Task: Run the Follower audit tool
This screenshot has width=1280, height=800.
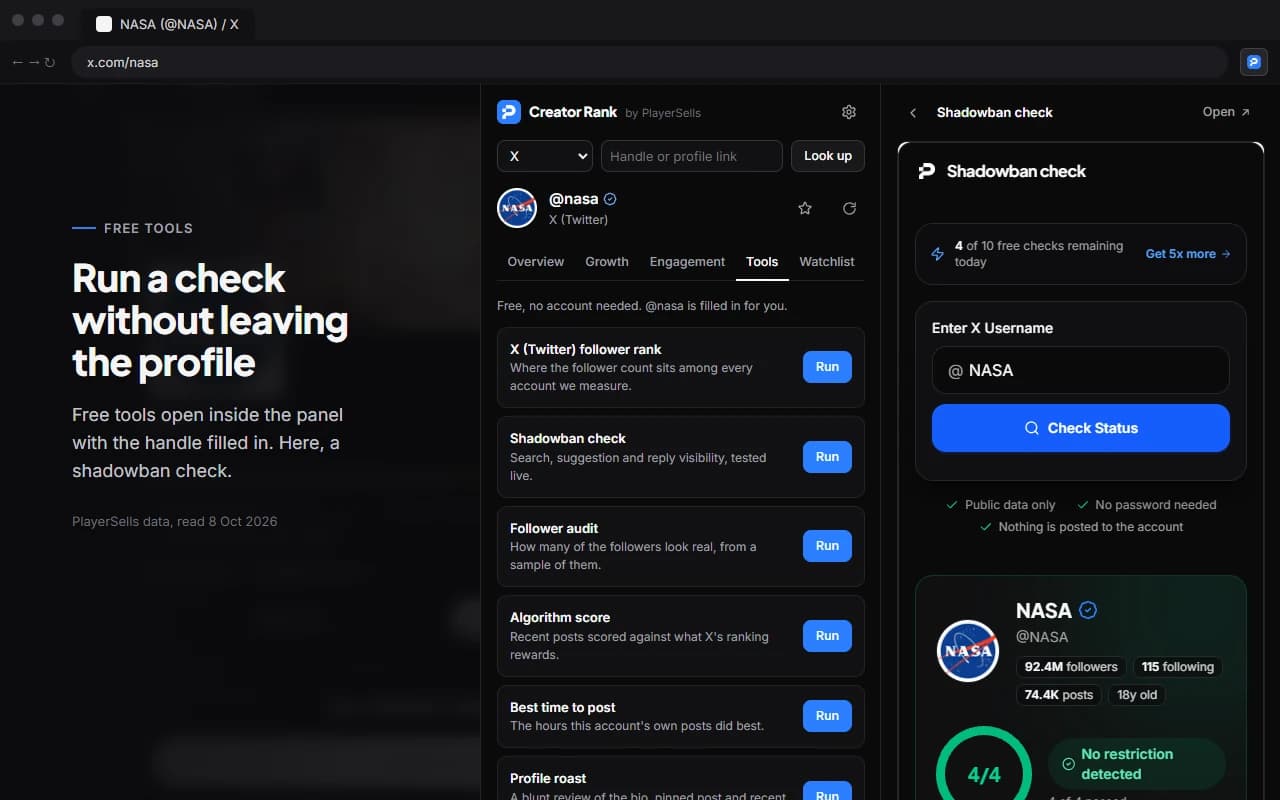Action: (827, 546)
